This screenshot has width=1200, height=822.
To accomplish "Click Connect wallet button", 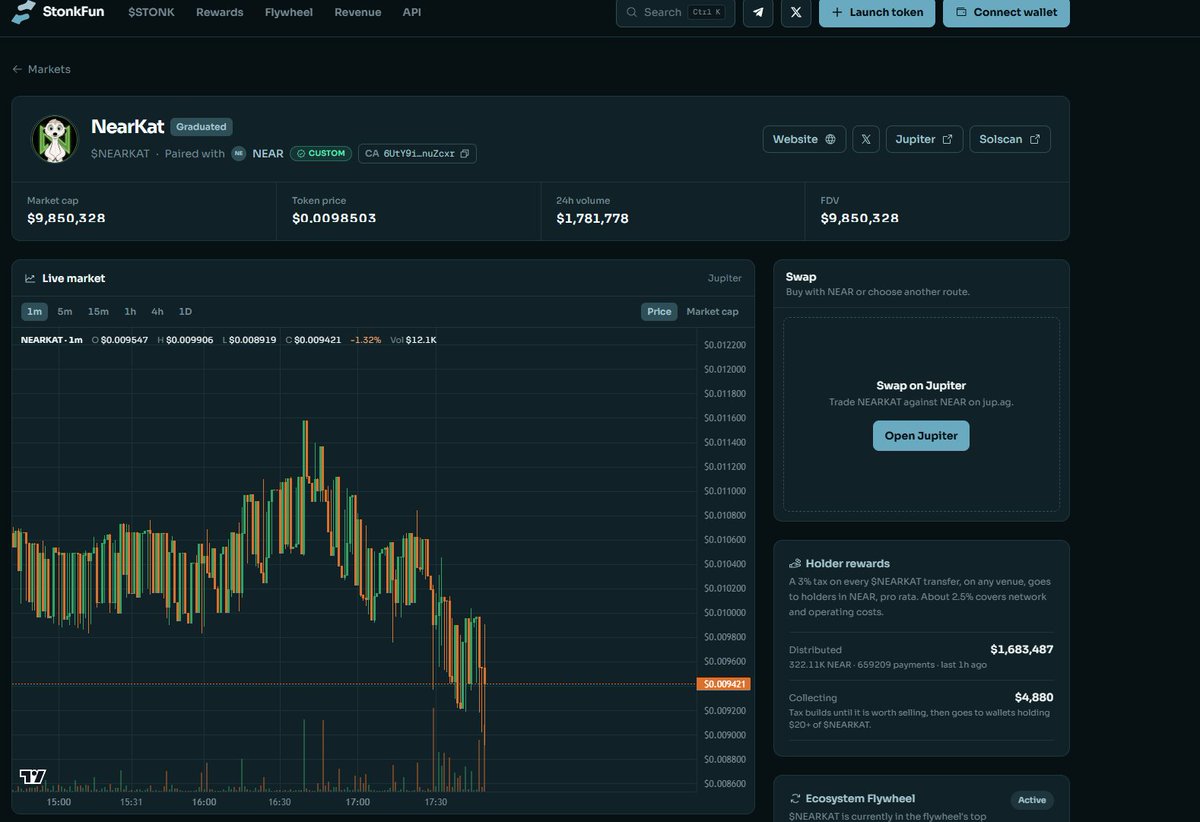I will point(1006,12).
